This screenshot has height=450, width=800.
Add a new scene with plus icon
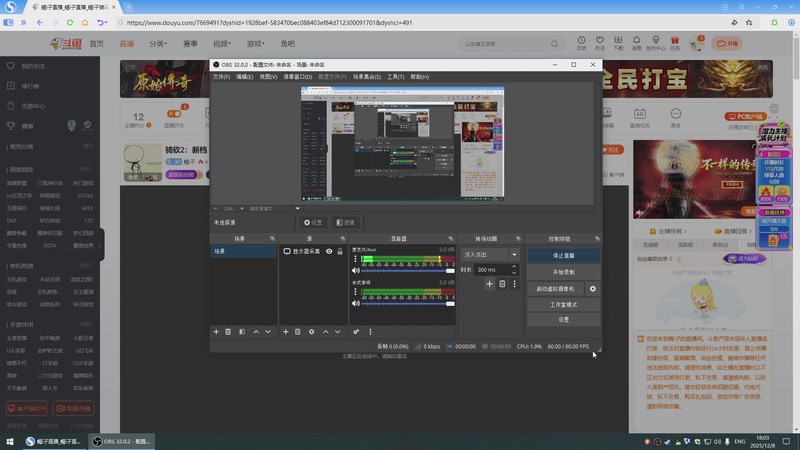click(216, 331)
